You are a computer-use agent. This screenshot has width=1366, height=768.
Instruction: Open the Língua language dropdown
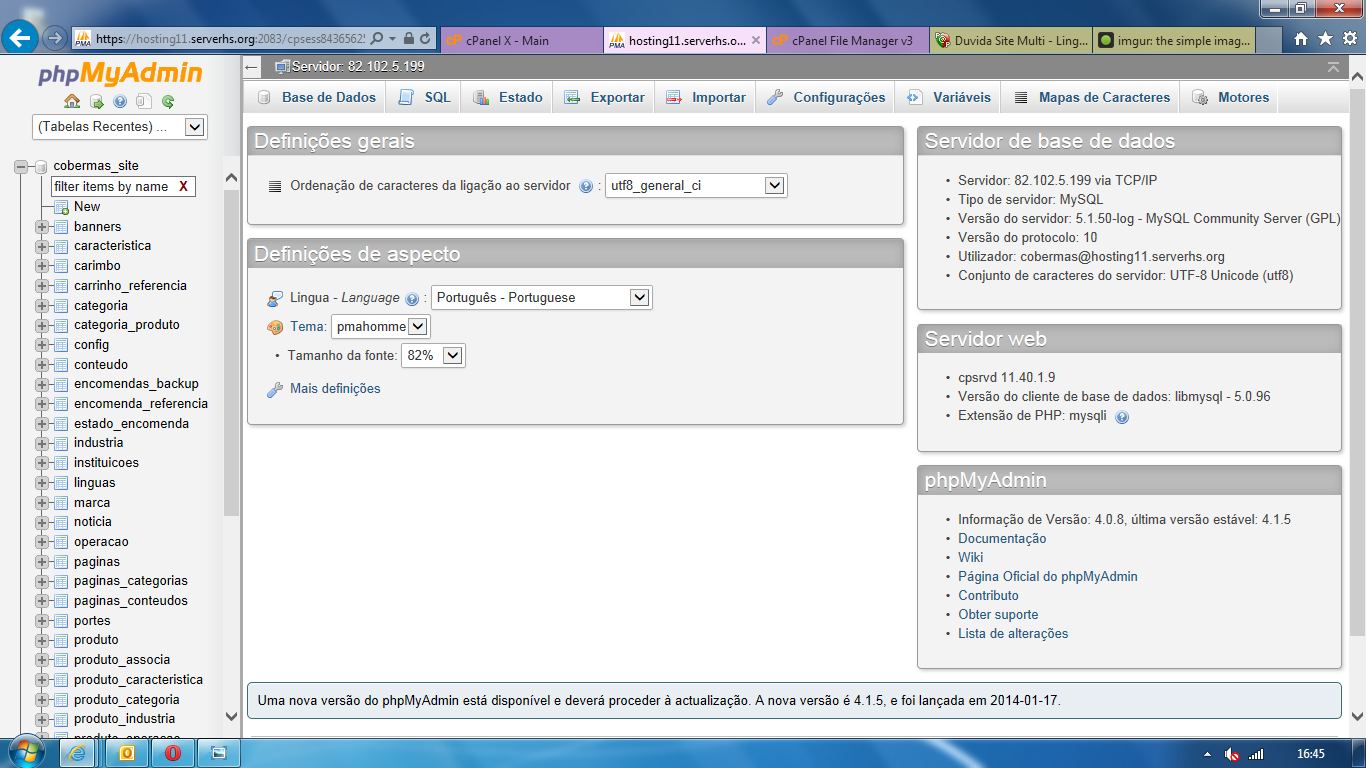640,297
